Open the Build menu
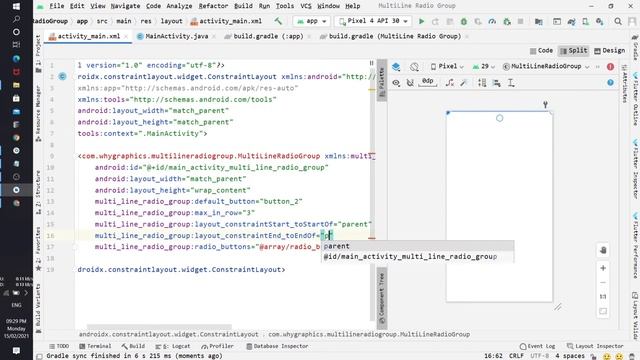The image size is (640, 360). point(243,6)
